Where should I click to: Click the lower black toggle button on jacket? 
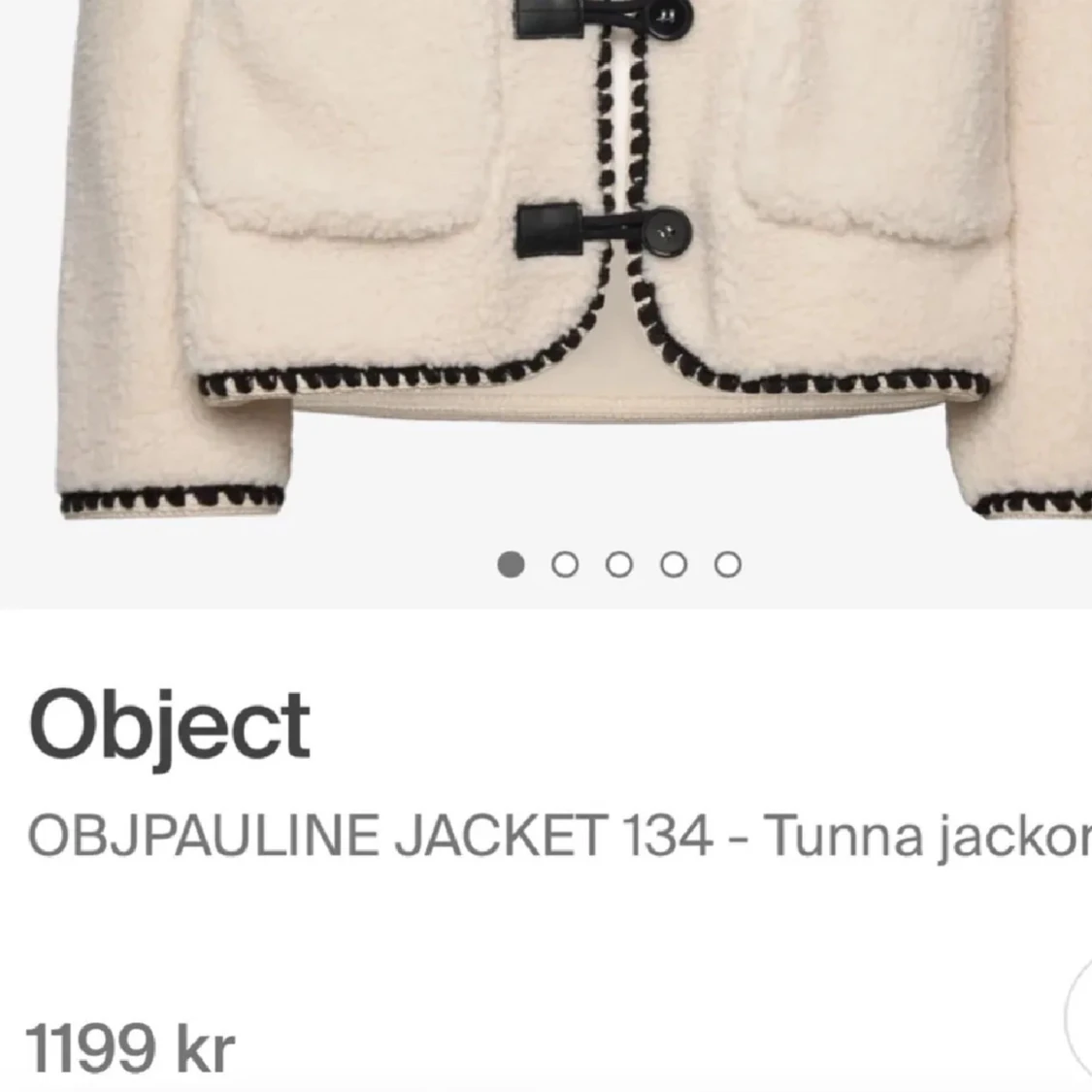click(x=603, y=231)
